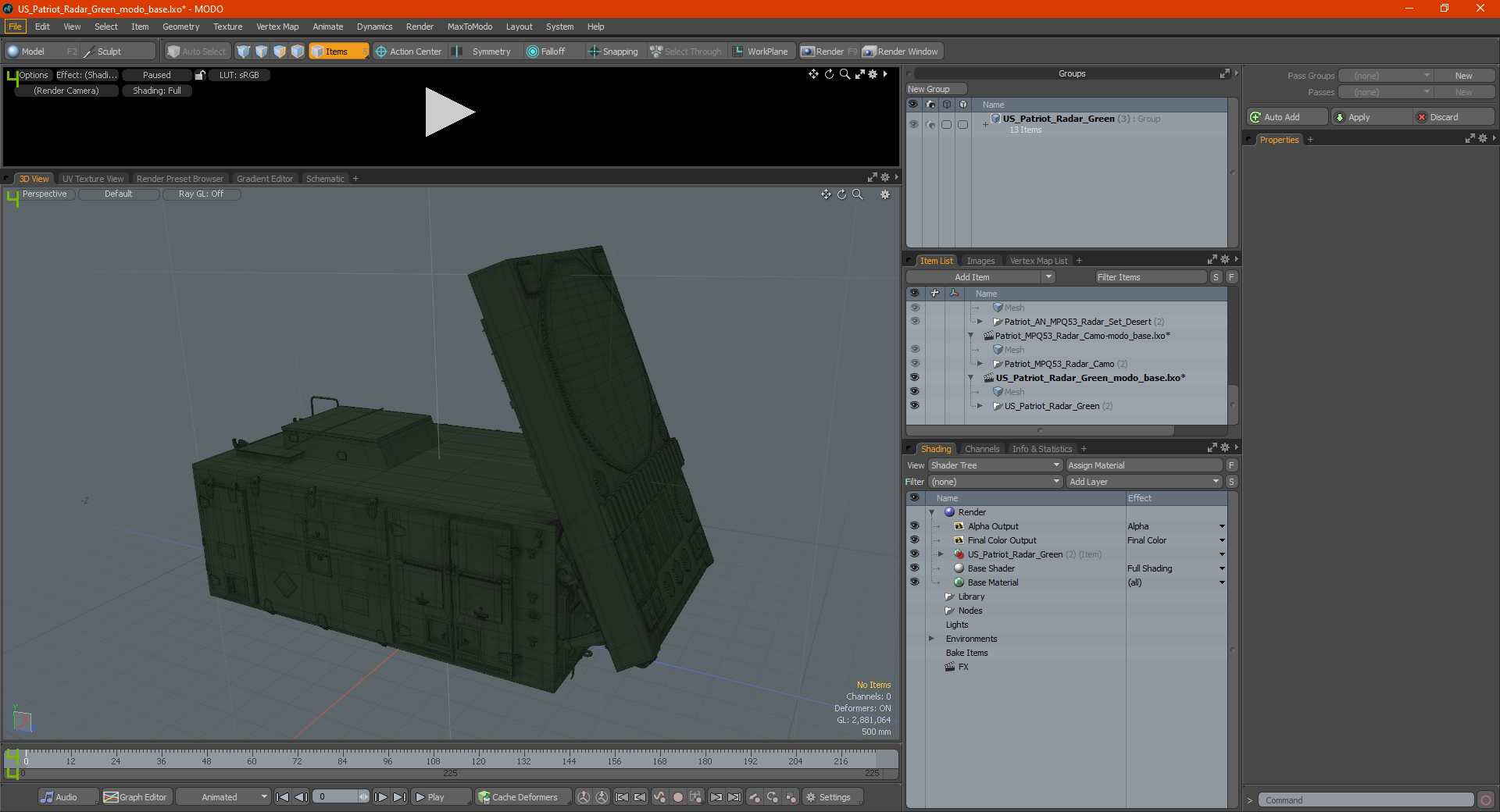Open the Paused preview state button
The image size is (1500, 812).
[x=157, y=75]
